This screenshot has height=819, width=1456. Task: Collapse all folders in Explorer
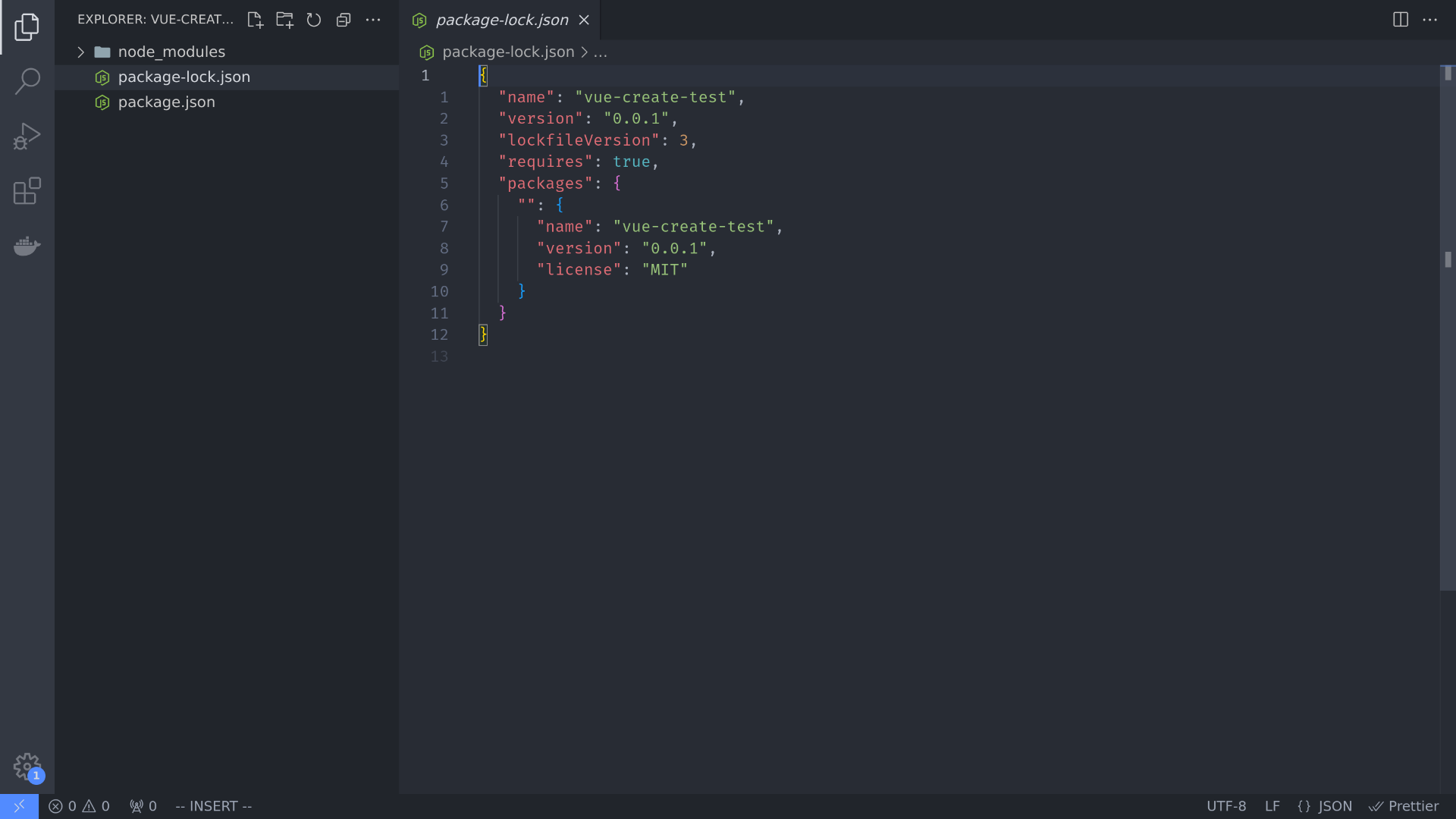pos(344,20)
